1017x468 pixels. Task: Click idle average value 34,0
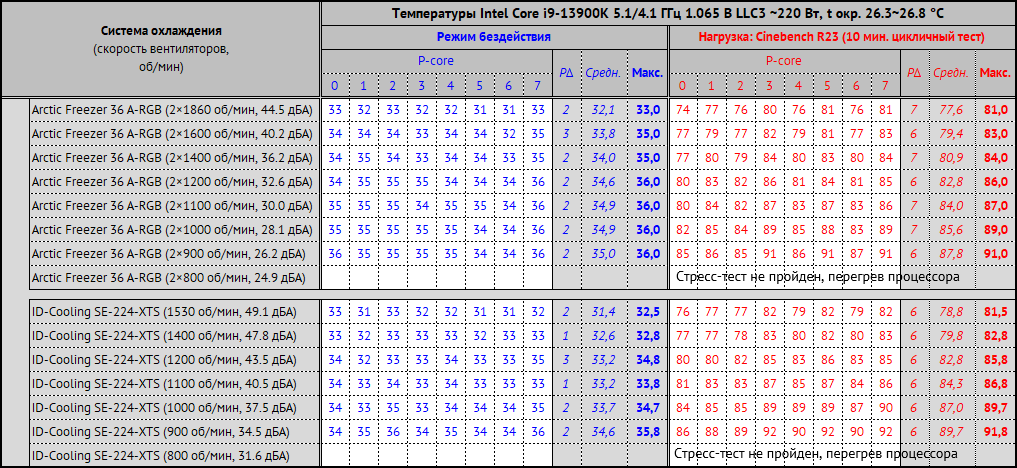(x=604, y=158)
